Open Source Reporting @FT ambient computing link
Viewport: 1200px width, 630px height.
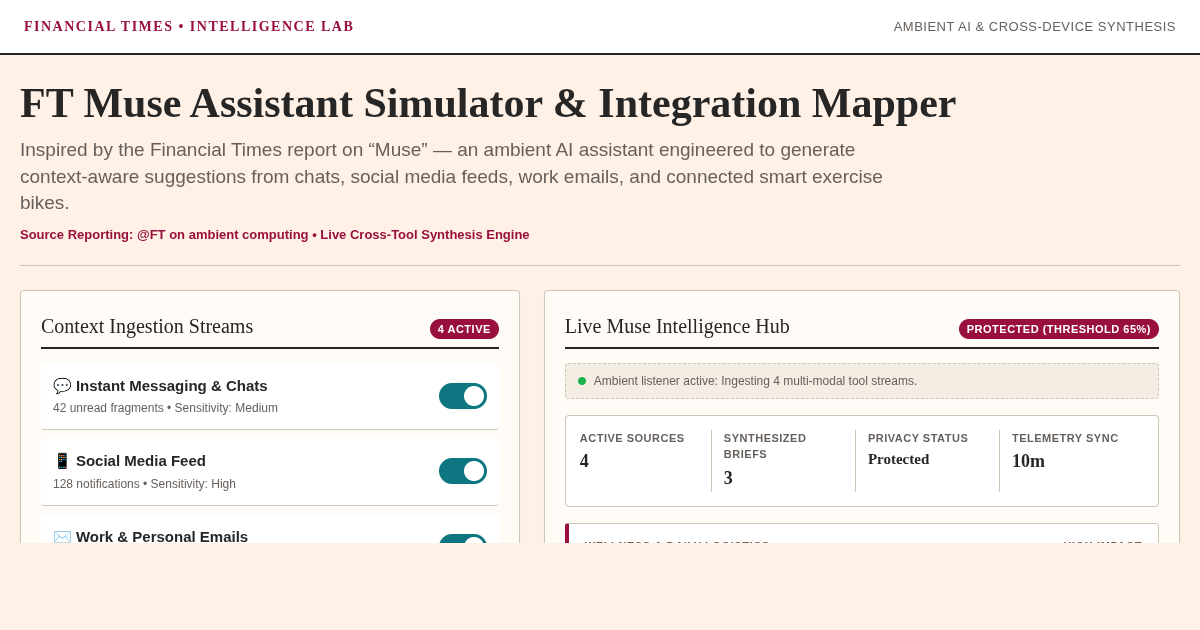click(275, 235)
